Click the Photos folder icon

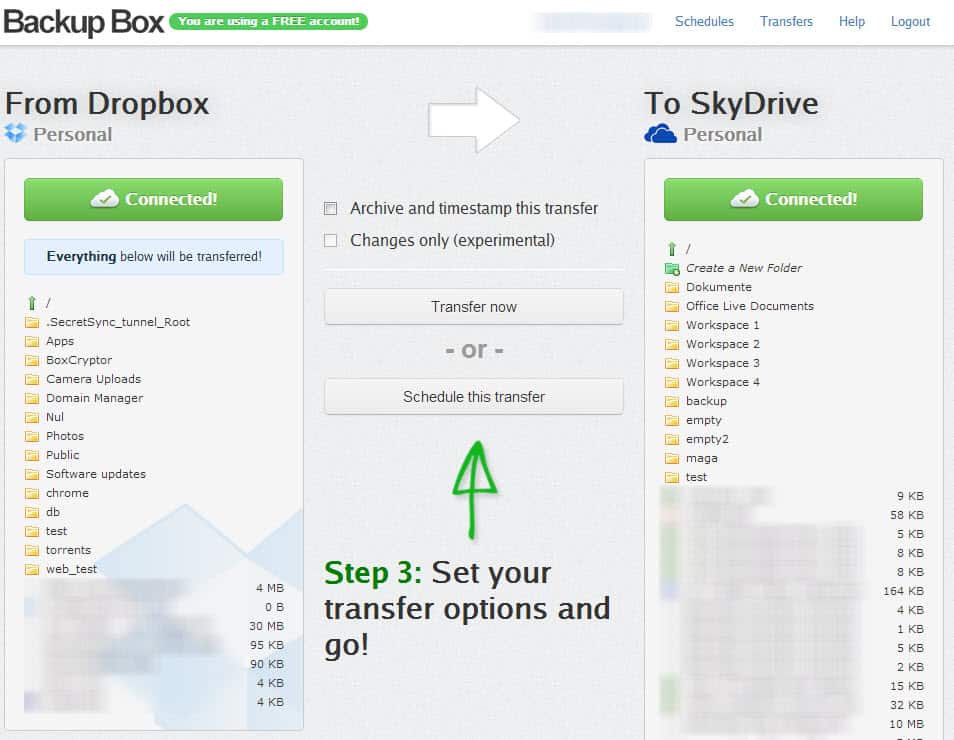click(x=33, y=436)
